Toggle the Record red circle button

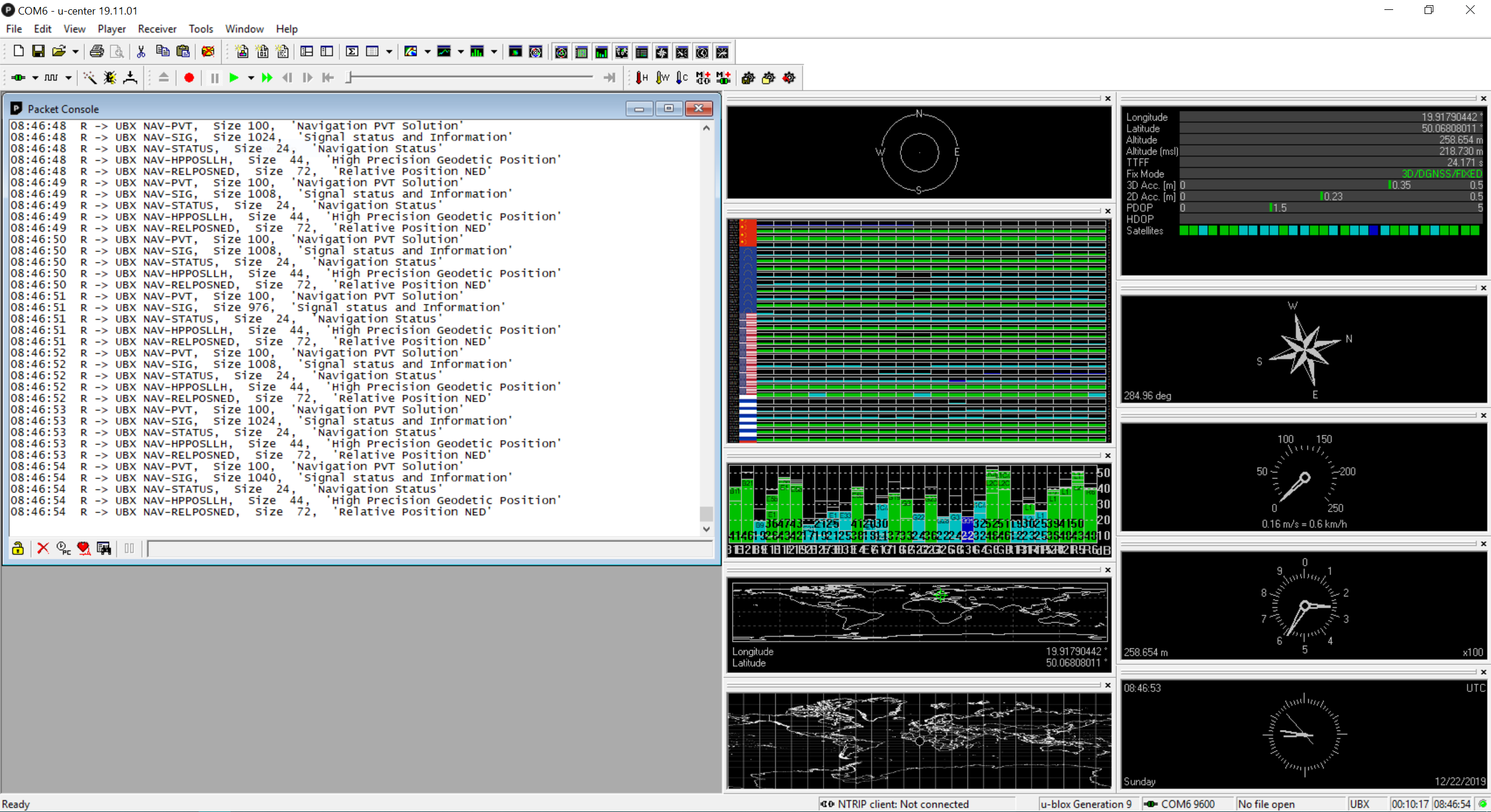(x=189, y=77)
